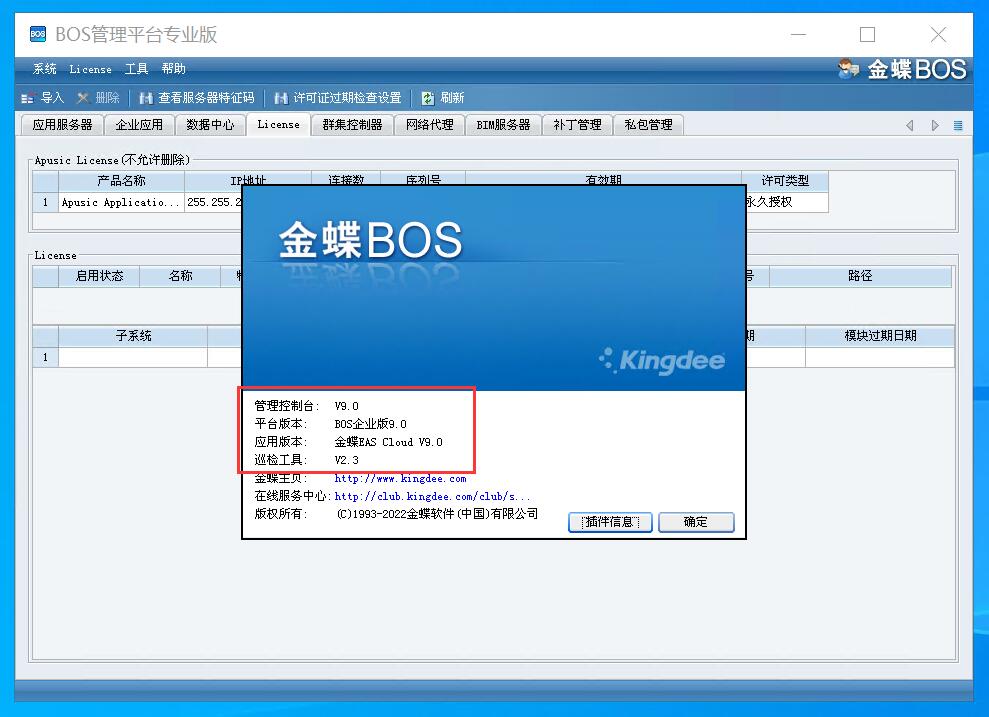
Task: Click the 启用状态 column header
Action: point(99,276)
